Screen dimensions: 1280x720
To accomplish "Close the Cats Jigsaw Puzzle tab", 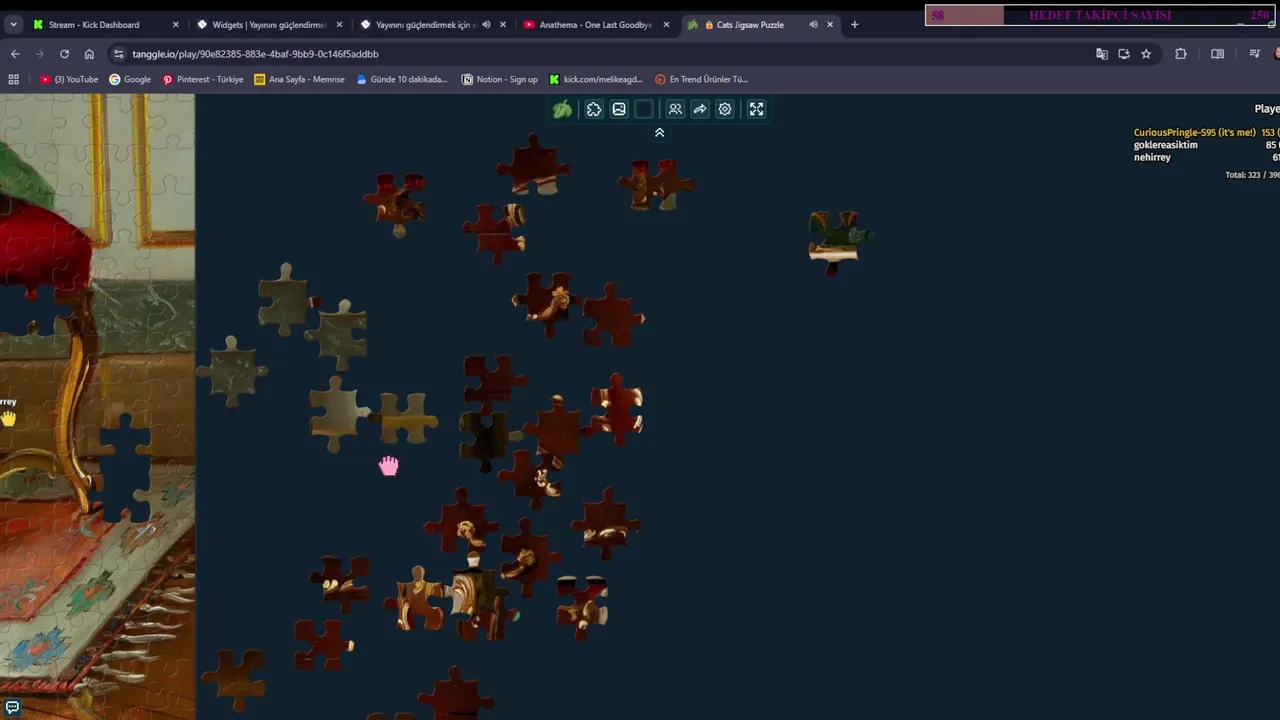I will coord(830,24).
